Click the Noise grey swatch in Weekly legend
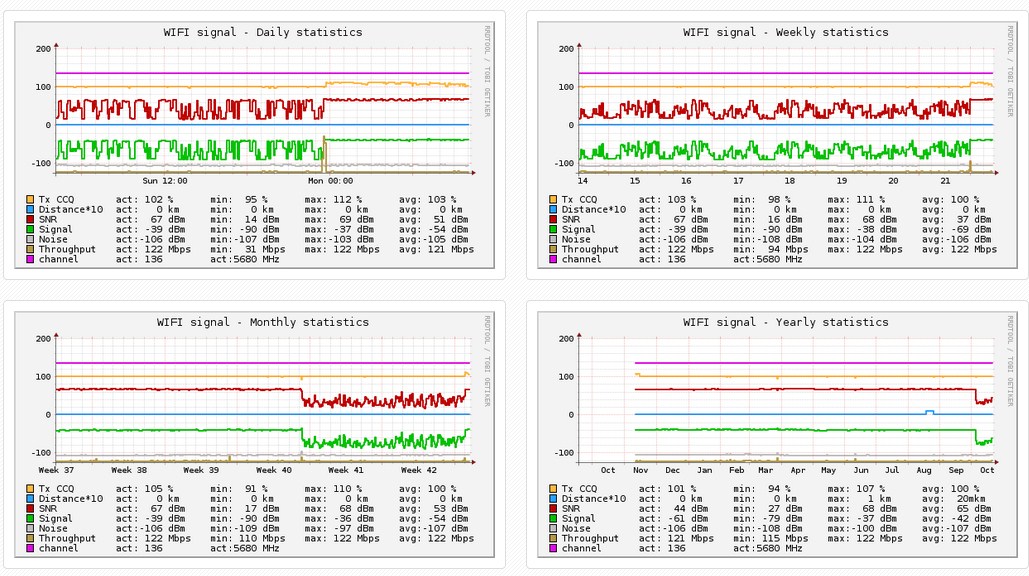 [x=553, y=239]
